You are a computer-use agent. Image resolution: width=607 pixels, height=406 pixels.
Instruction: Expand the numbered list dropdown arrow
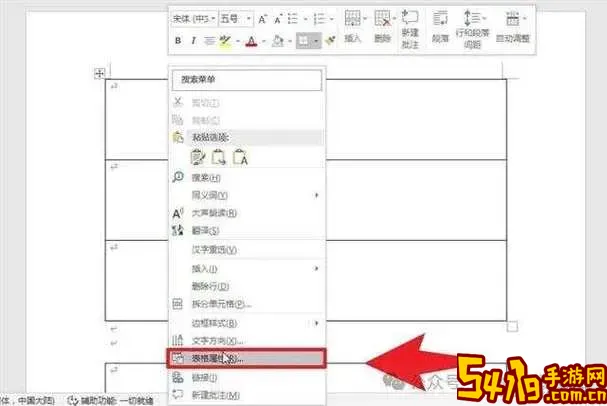click(332, 19)
